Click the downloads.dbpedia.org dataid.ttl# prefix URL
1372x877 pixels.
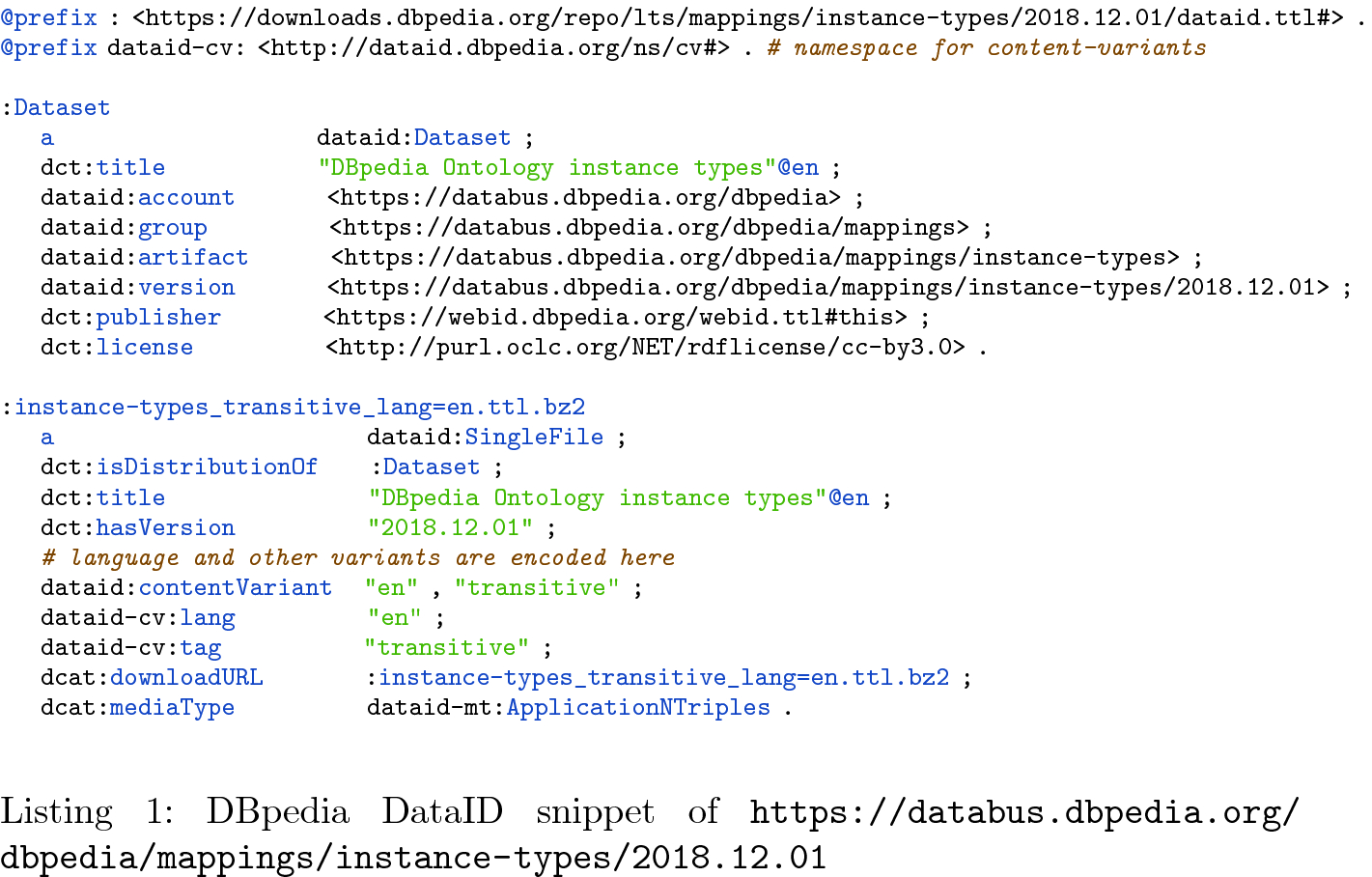738,17
